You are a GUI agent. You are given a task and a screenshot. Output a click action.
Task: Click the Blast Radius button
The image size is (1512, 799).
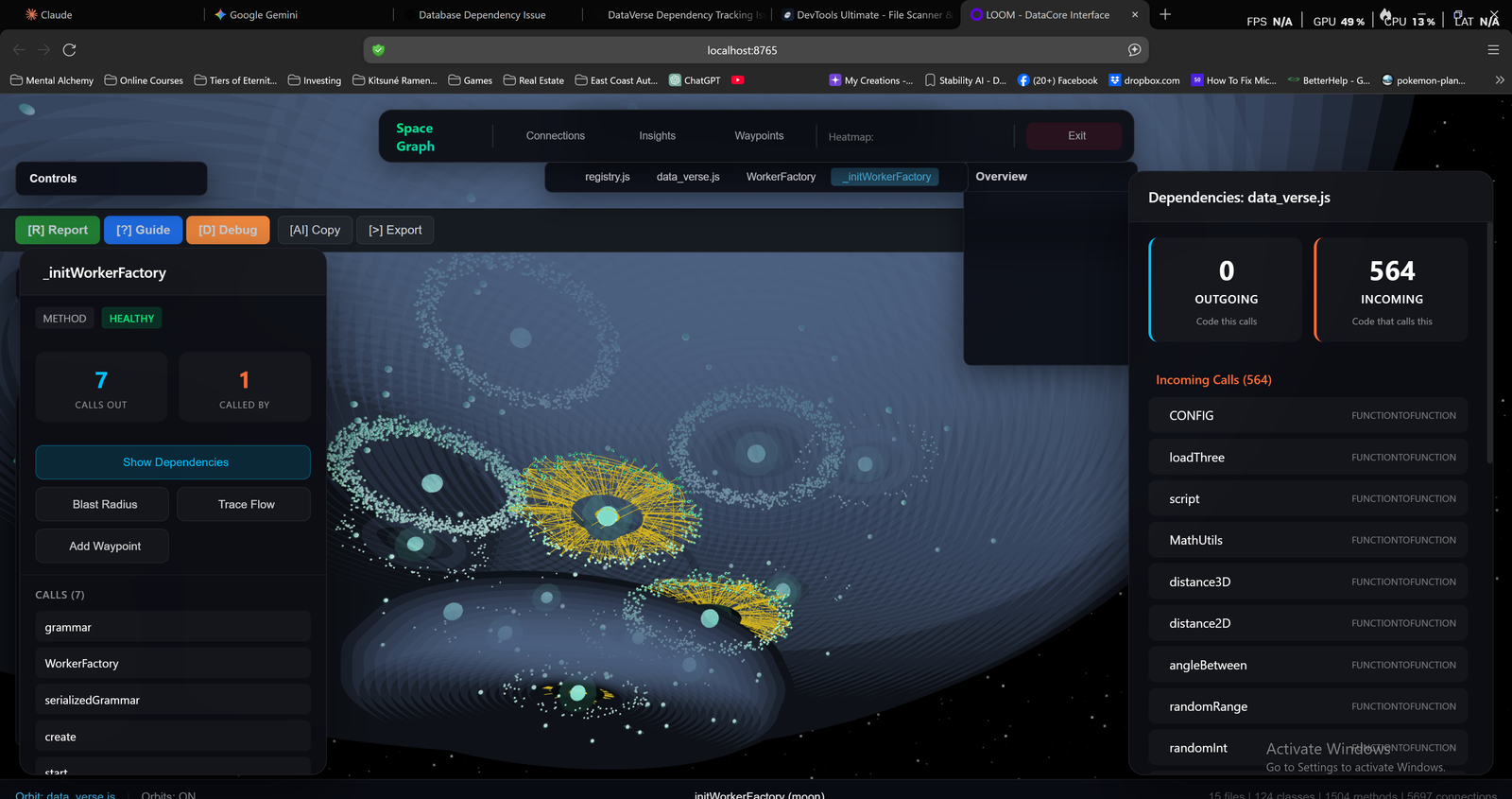pos(102,504)
